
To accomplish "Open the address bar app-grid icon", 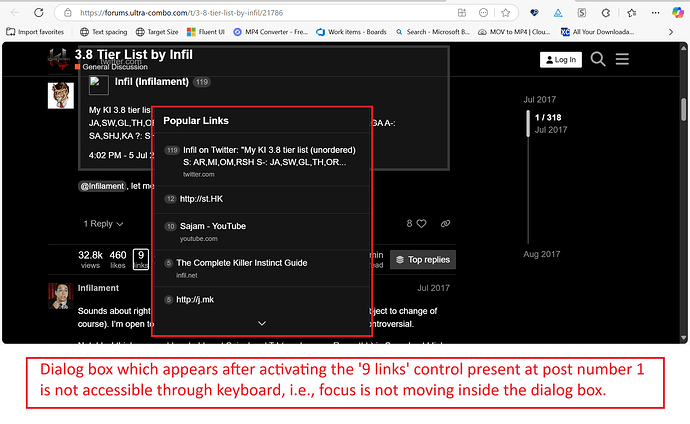I will click(x=462, y=13).
